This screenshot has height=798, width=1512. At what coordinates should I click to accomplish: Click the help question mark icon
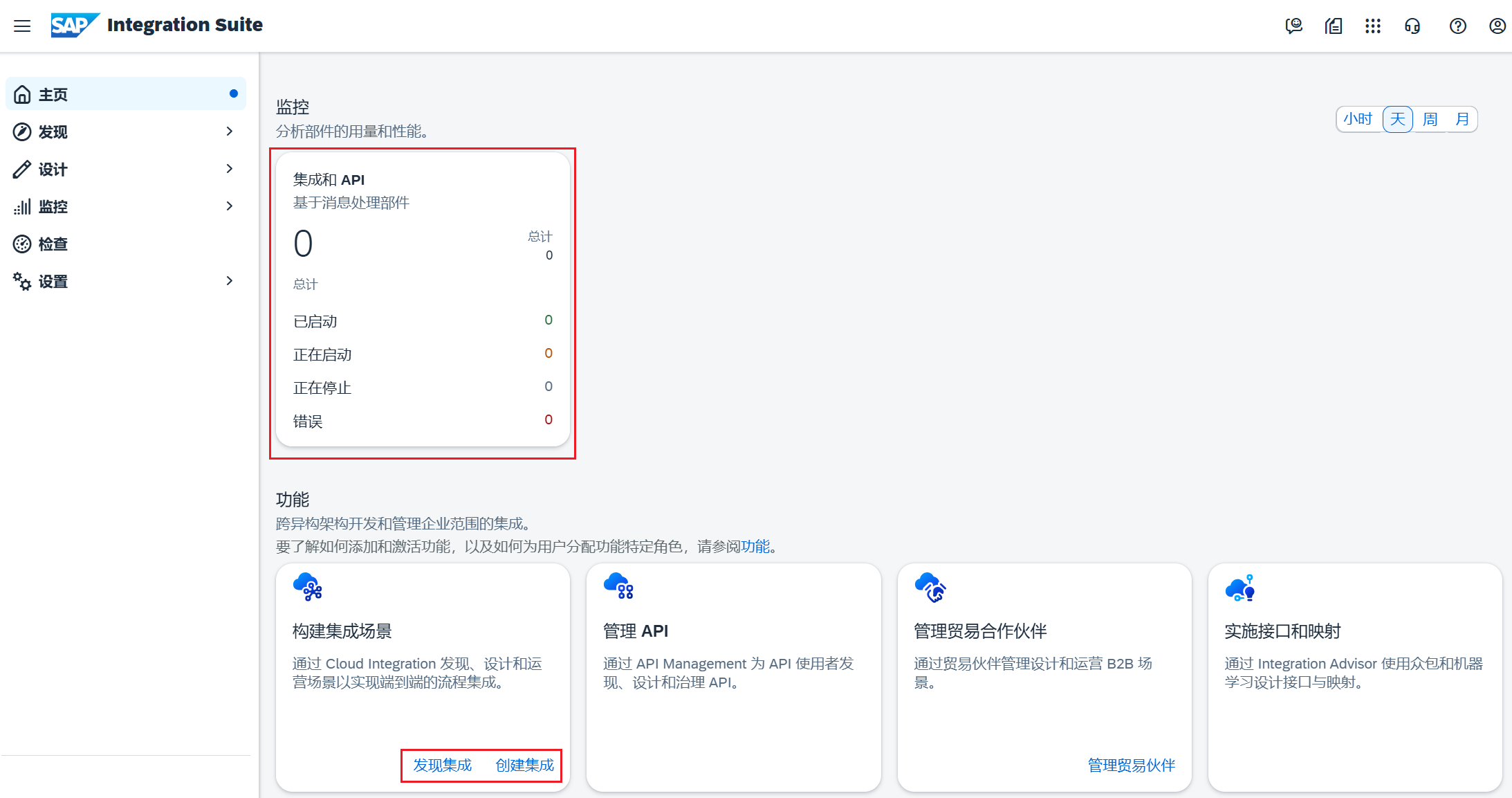coord(1457,26)
